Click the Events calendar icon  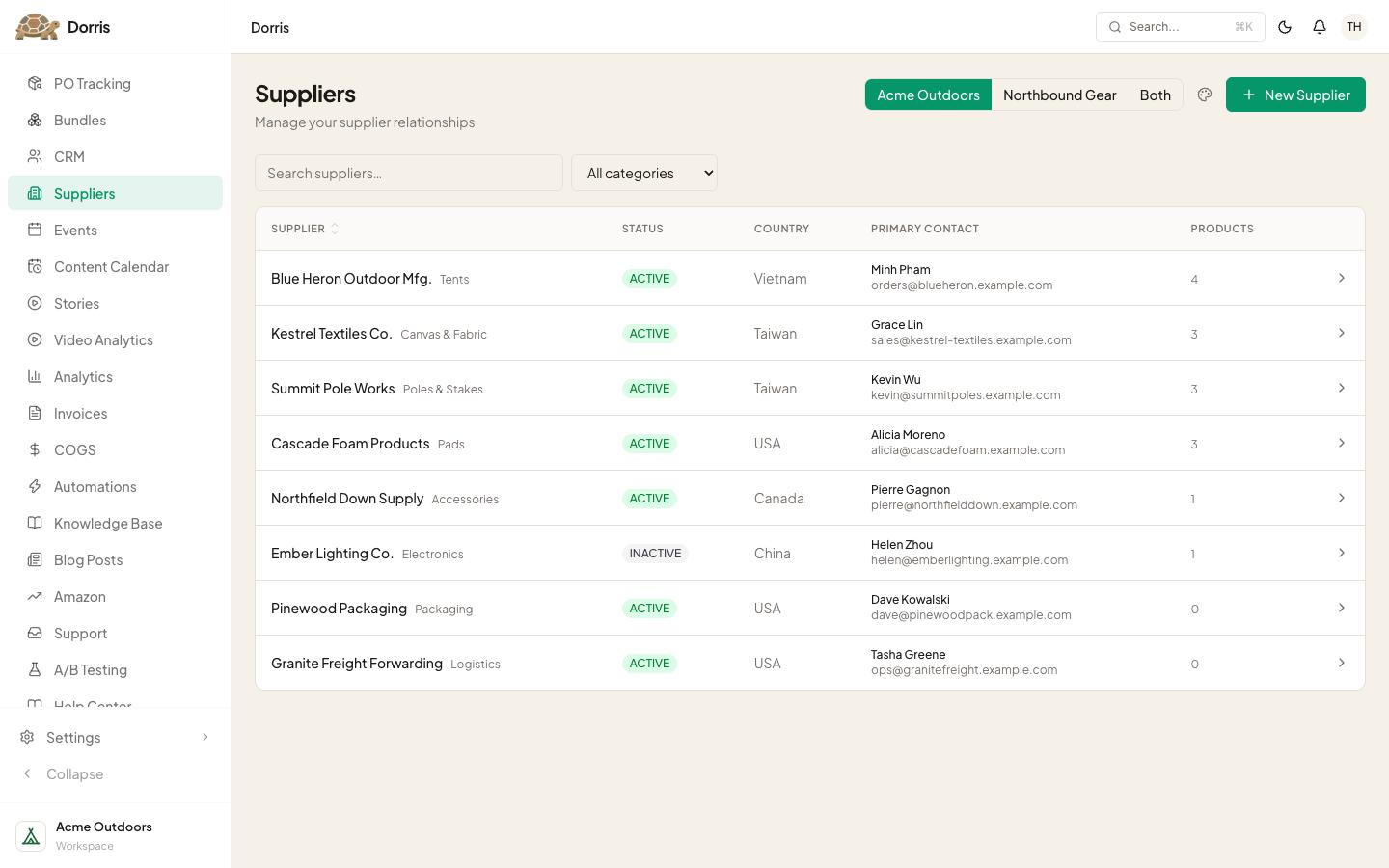(35, 231)
